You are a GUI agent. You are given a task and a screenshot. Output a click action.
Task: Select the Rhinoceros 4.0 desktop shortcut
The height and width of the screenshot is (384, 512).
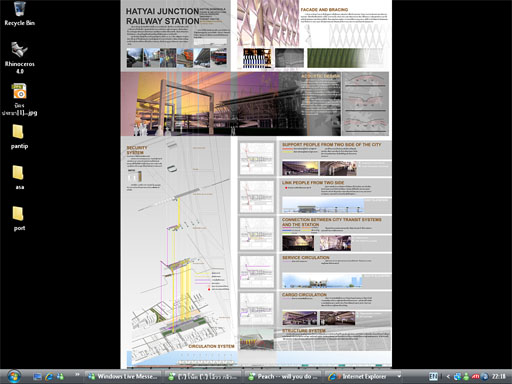pos(19,57)
